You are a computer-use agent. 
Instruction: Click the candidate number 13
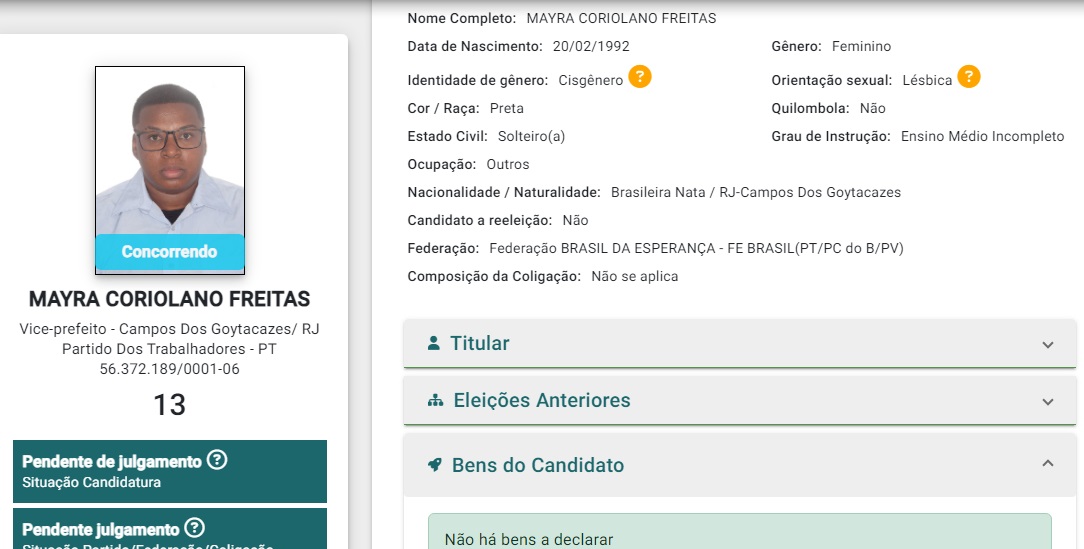click(170, 404)
